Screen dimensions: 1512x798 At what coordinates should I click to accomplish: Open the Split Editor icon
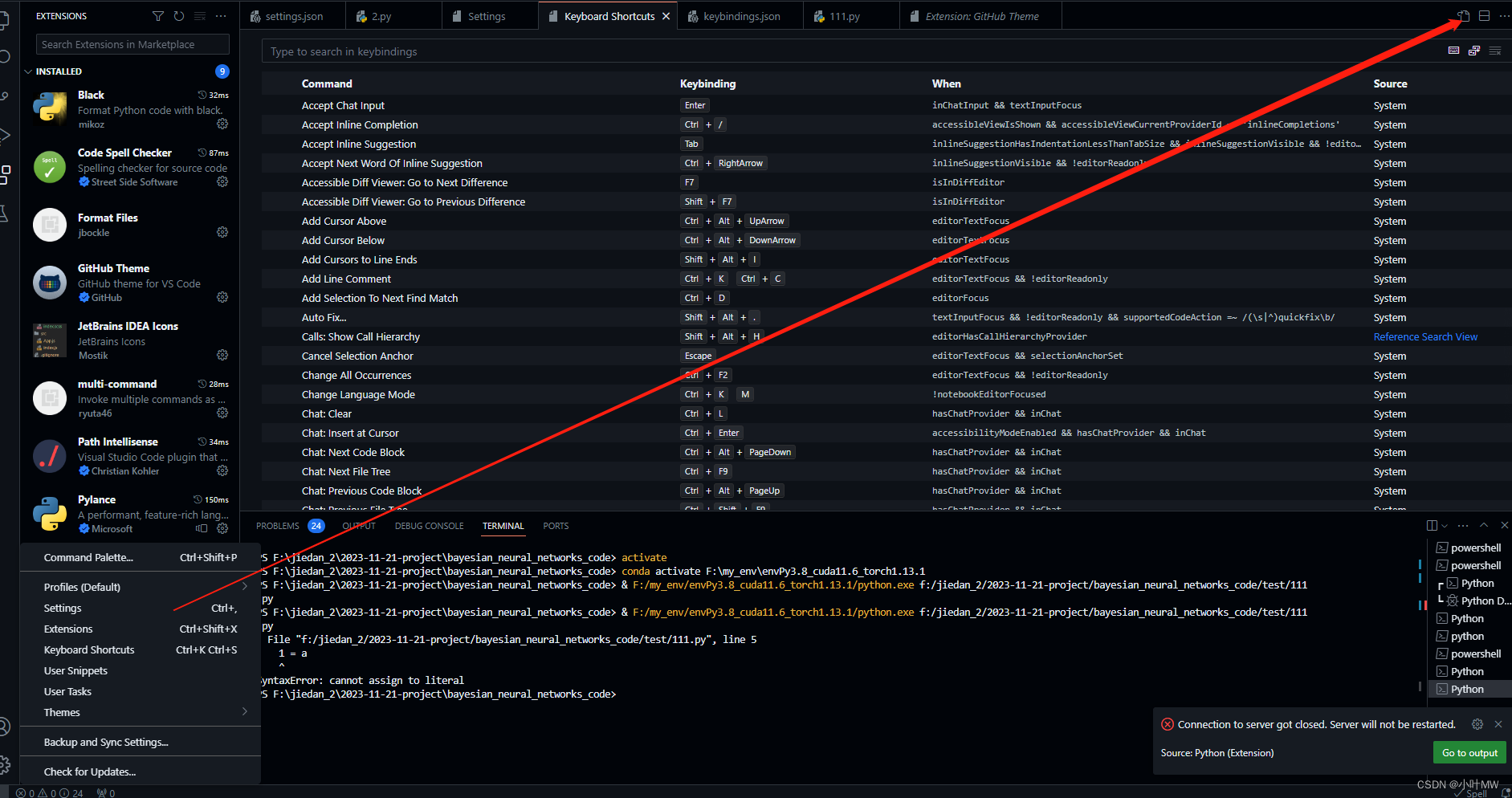click(1483, 15)
